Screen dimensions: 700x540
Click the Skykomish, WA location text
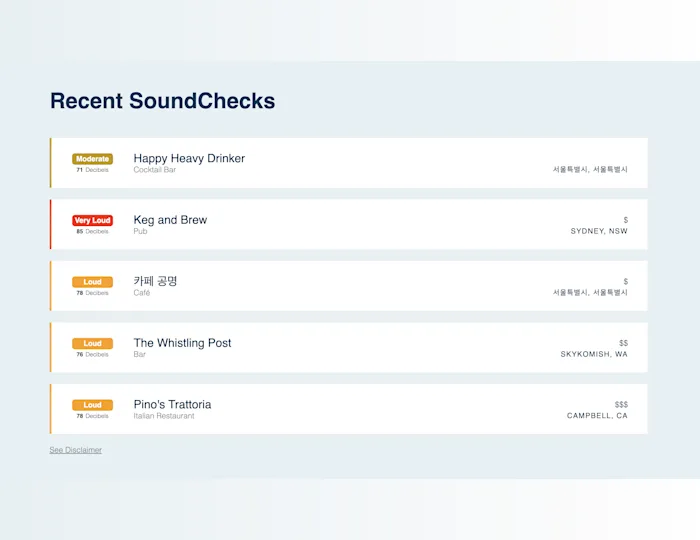(594, 354)
